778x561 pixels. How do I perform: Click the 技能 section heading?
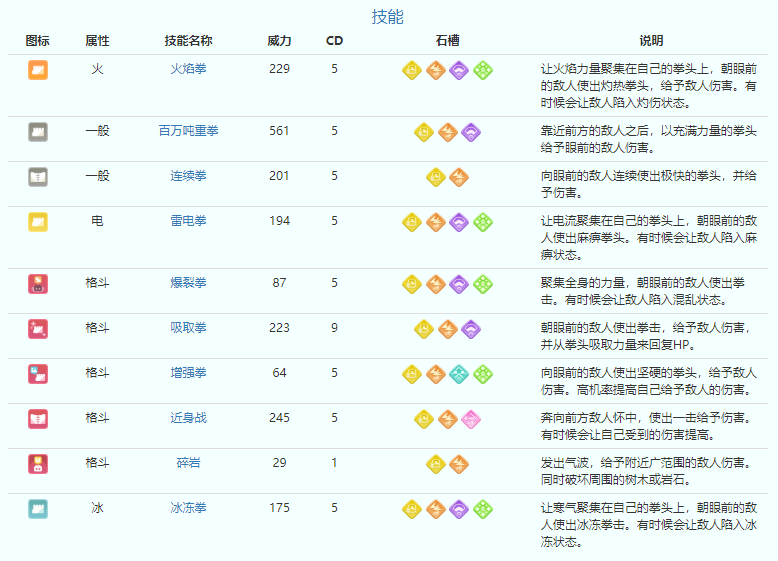(x=388, y=17)
